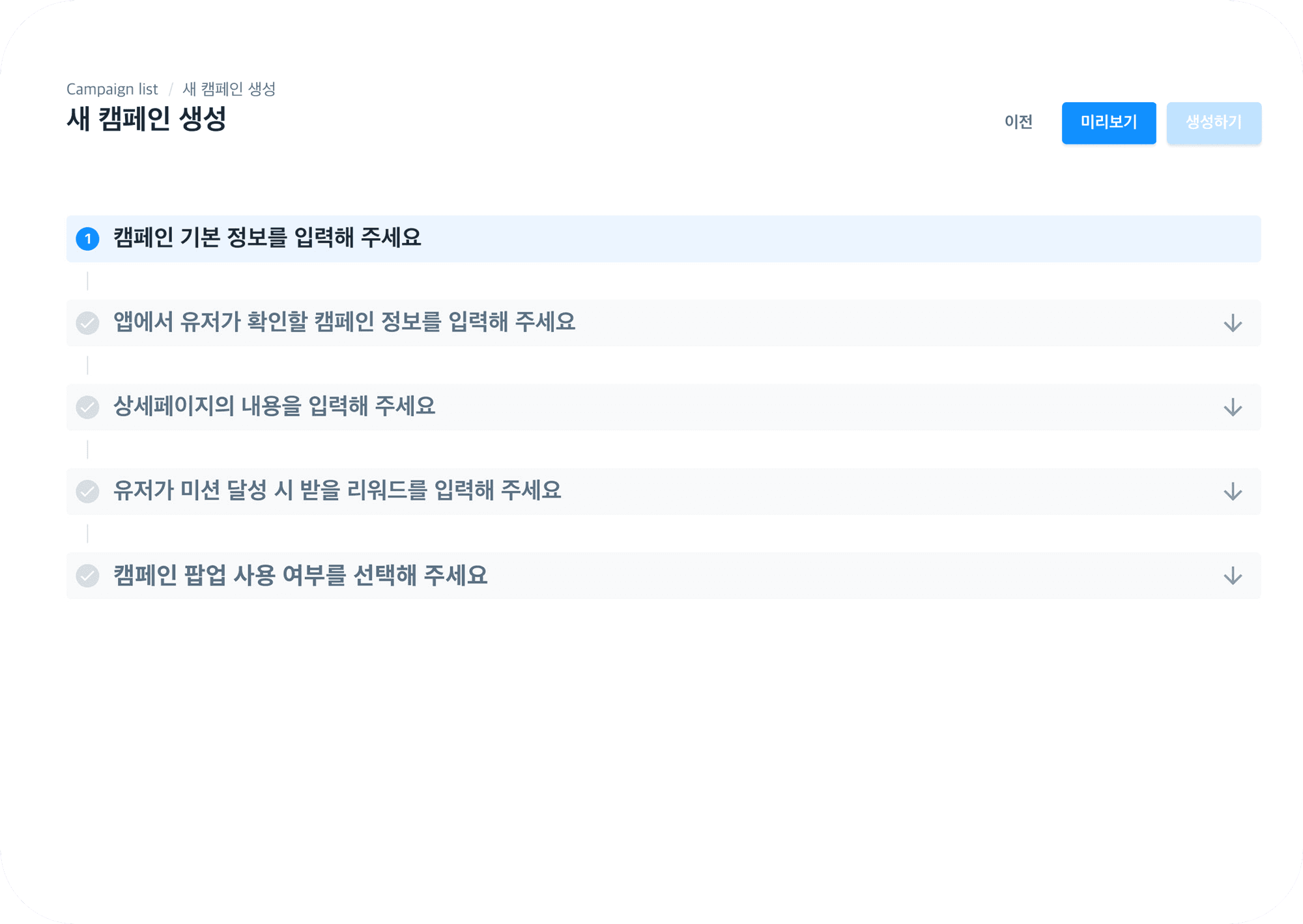Click the check circle beside 상세페이지 step
The width and height of the screenshot is (1303, 924).
(87, 407)
